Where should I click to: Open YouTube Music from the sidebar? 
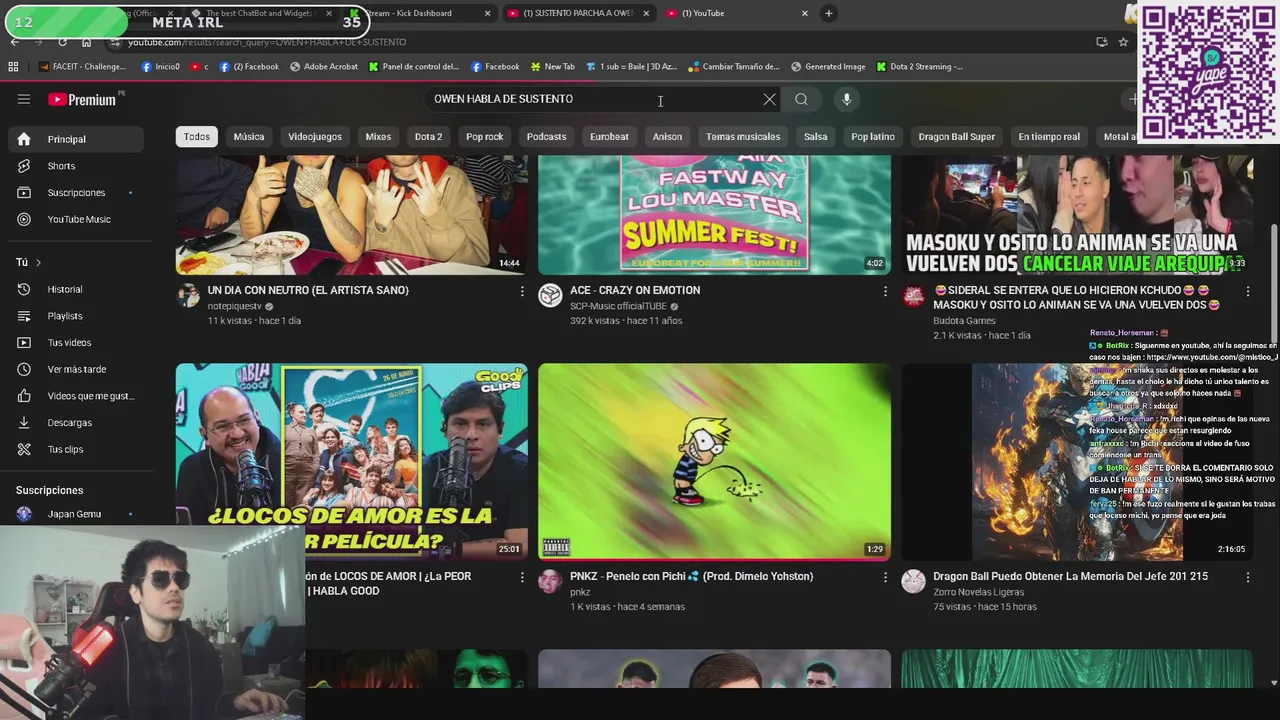(75, 219)
